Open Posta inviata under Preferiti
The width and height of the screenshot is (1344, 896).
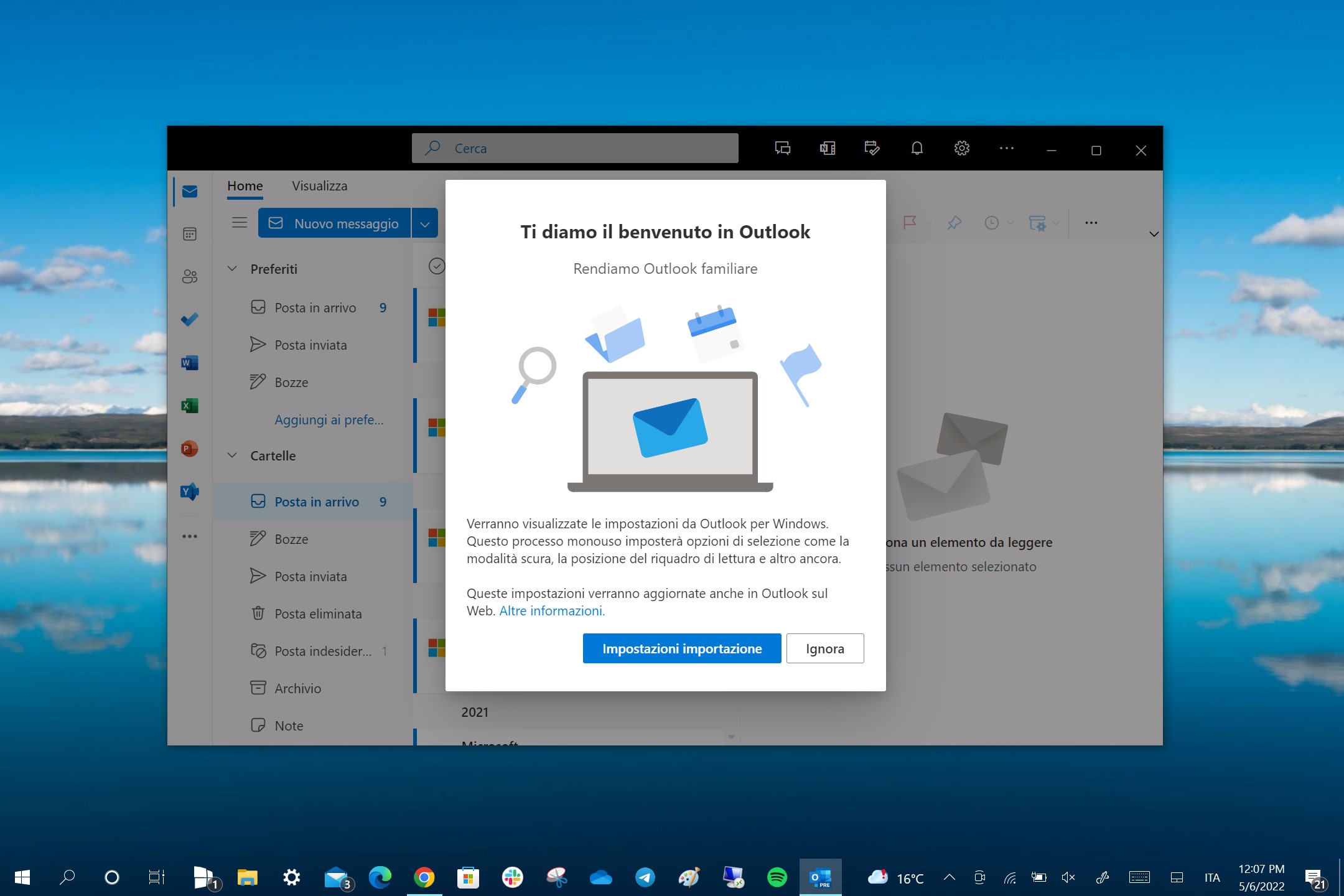313,345
